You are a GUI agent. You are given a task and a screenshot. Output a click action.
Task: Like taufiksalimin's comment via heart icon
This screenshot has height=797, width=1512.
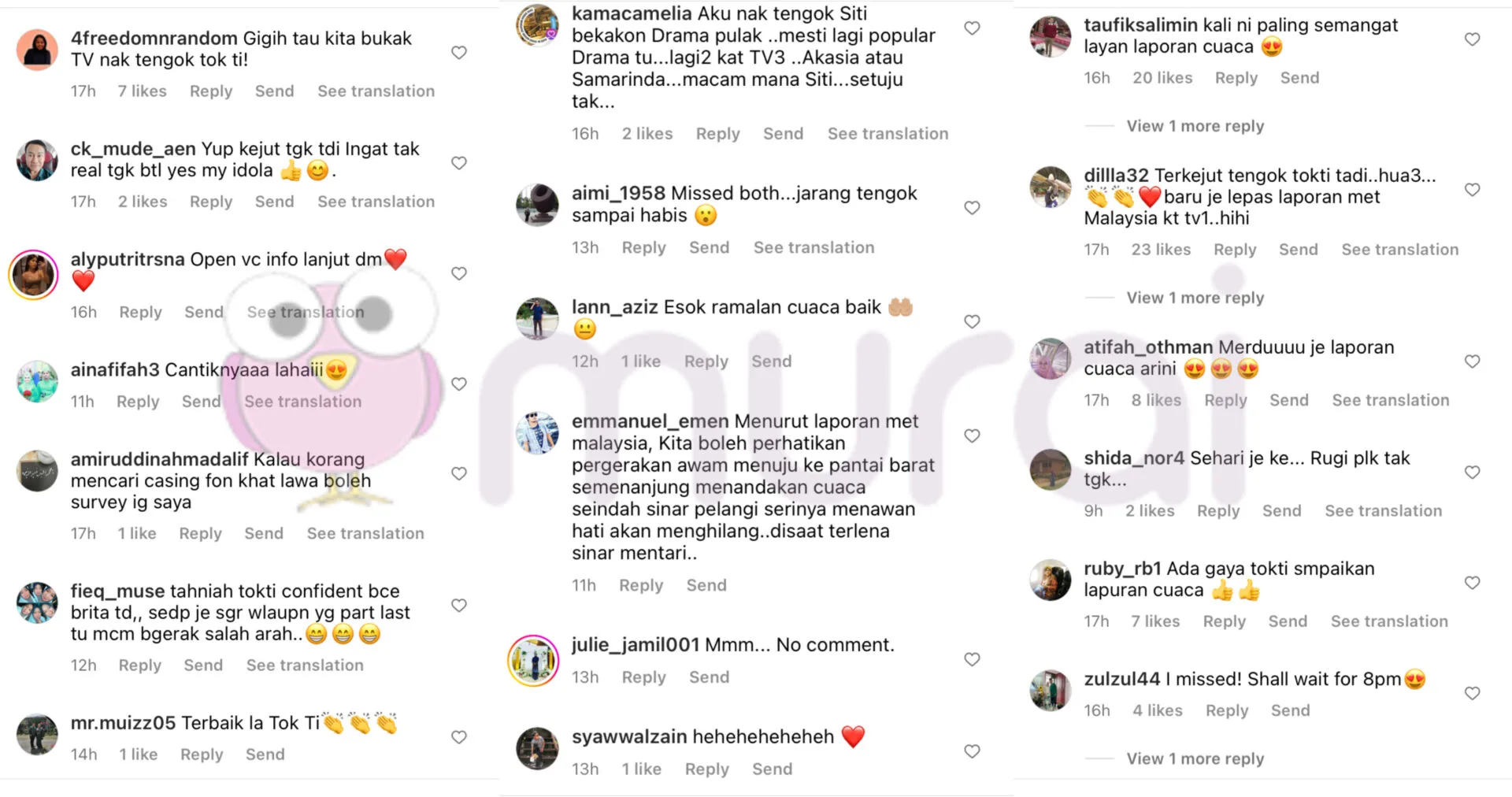coord(1473,39)
